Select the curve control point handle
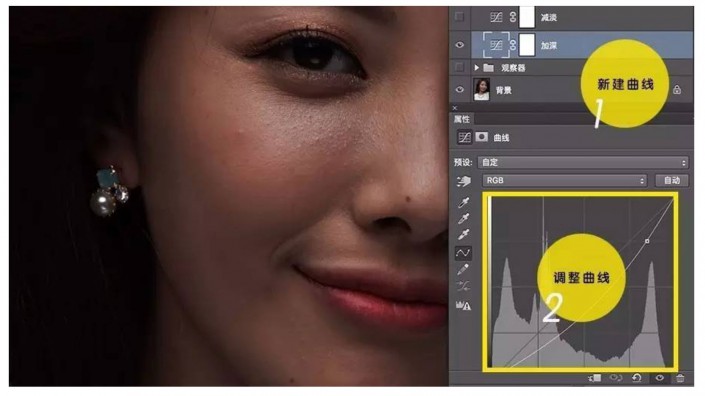This screenshot has width=705, height=396. click(647, 241)
